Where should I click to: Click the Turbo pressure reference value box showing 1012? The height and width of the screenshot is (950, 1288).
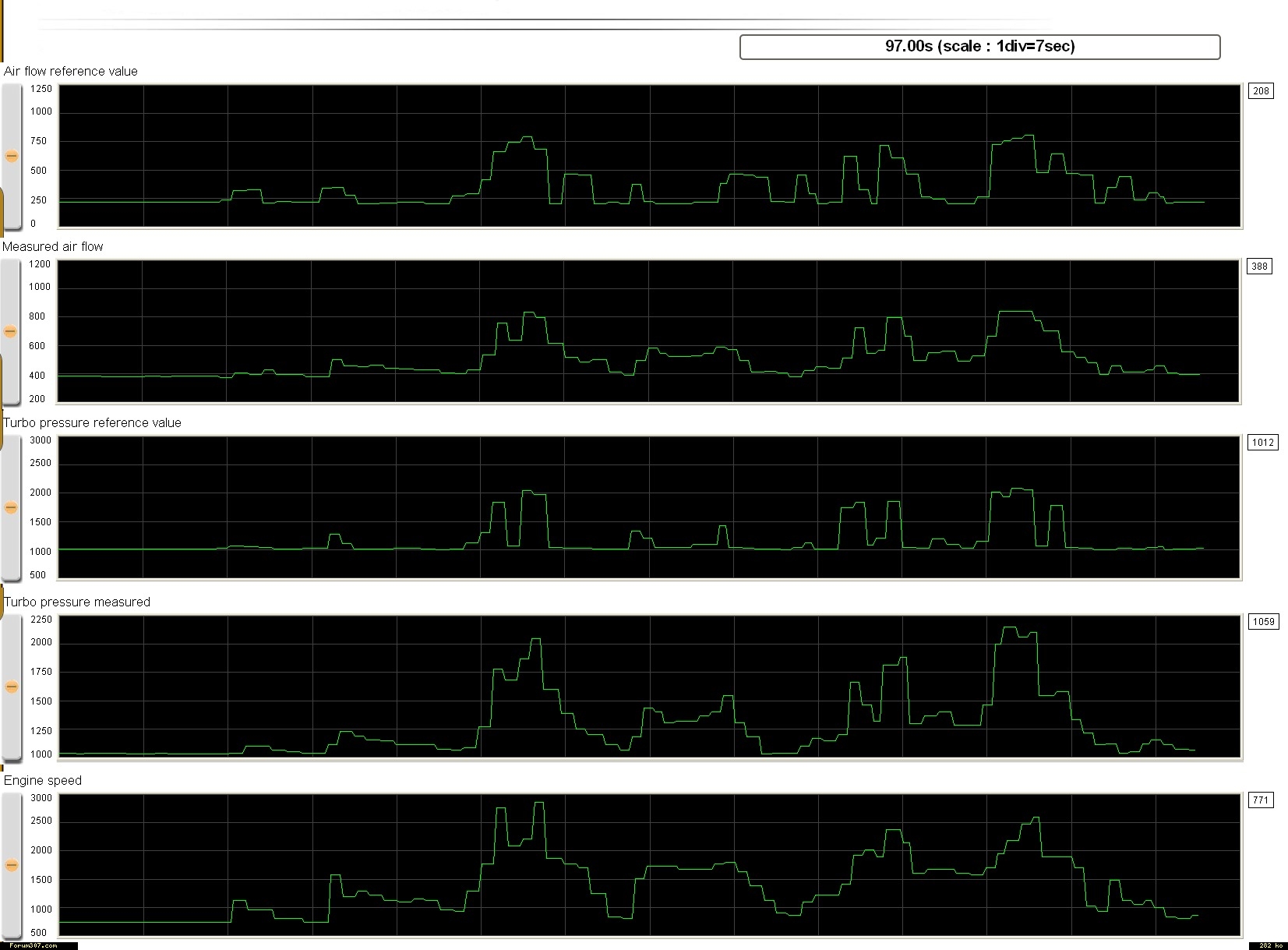click(1262, 443)
